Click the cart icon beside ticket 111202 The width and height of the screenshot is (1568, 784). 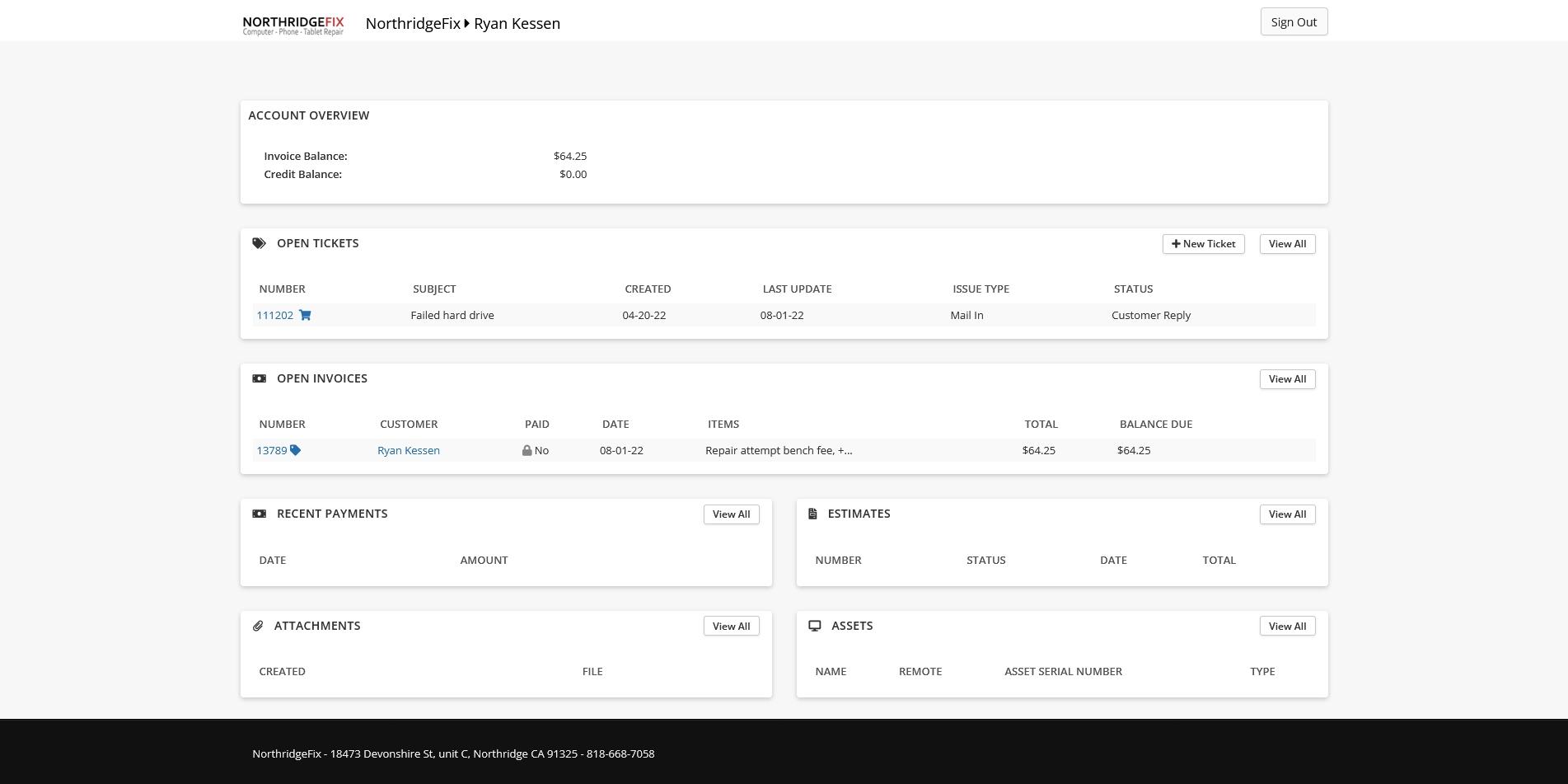coord(305,315)
